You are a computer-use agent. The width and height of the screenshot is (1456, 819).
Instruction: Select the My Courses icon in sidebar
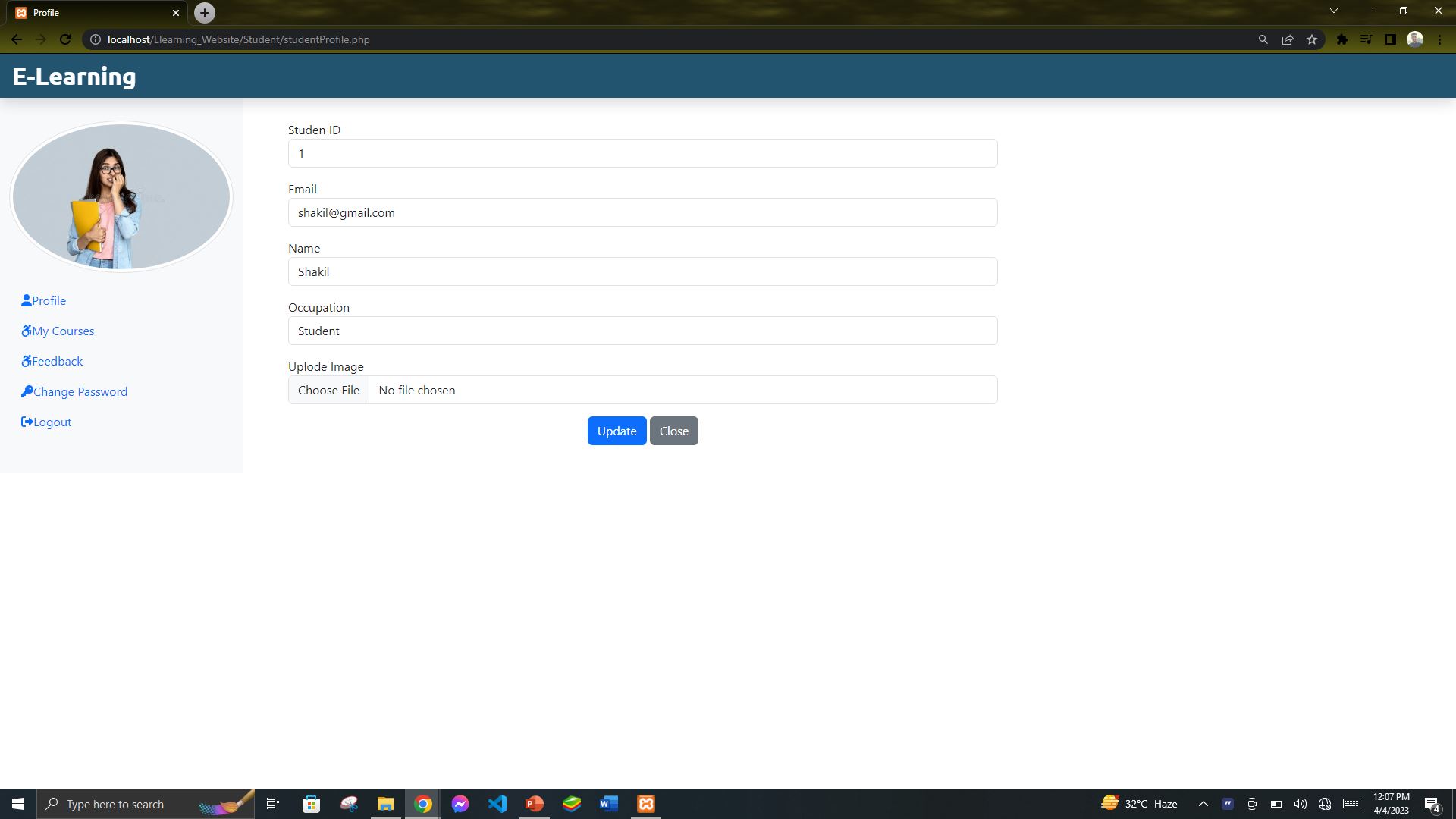point(25,331)
